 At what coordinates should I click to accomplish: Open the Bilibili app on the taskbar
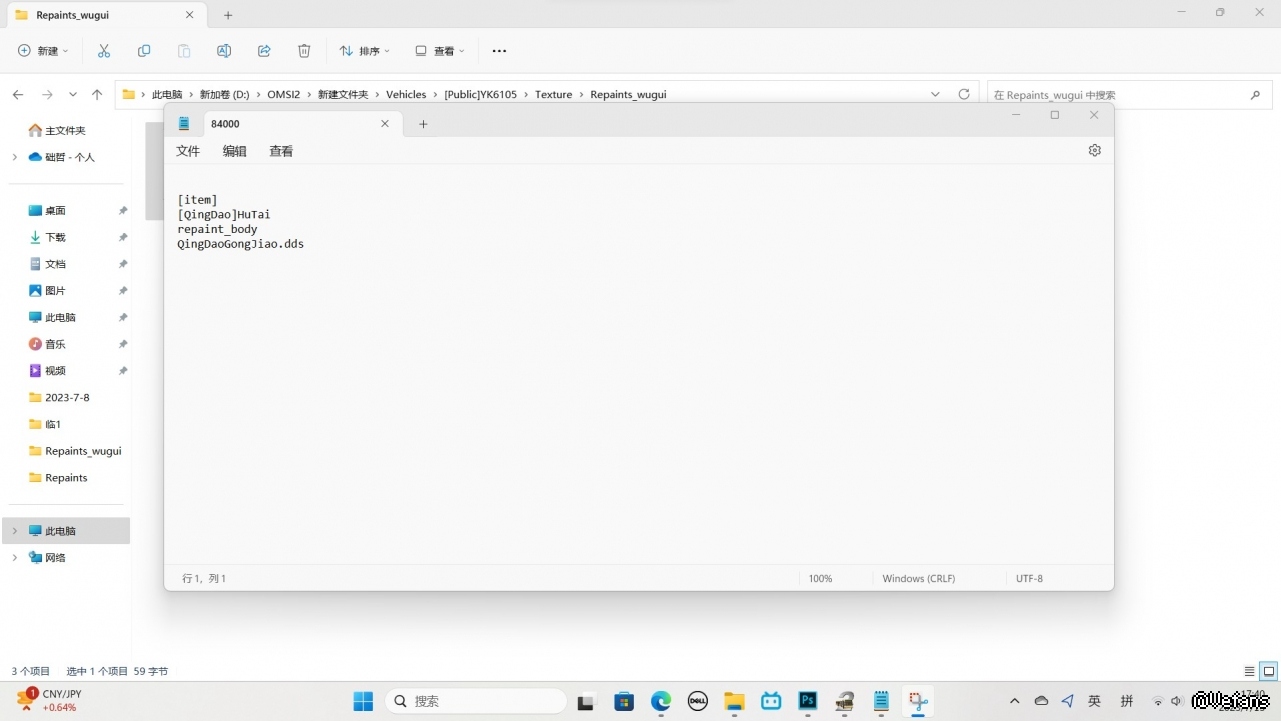(x=771, y=701)
